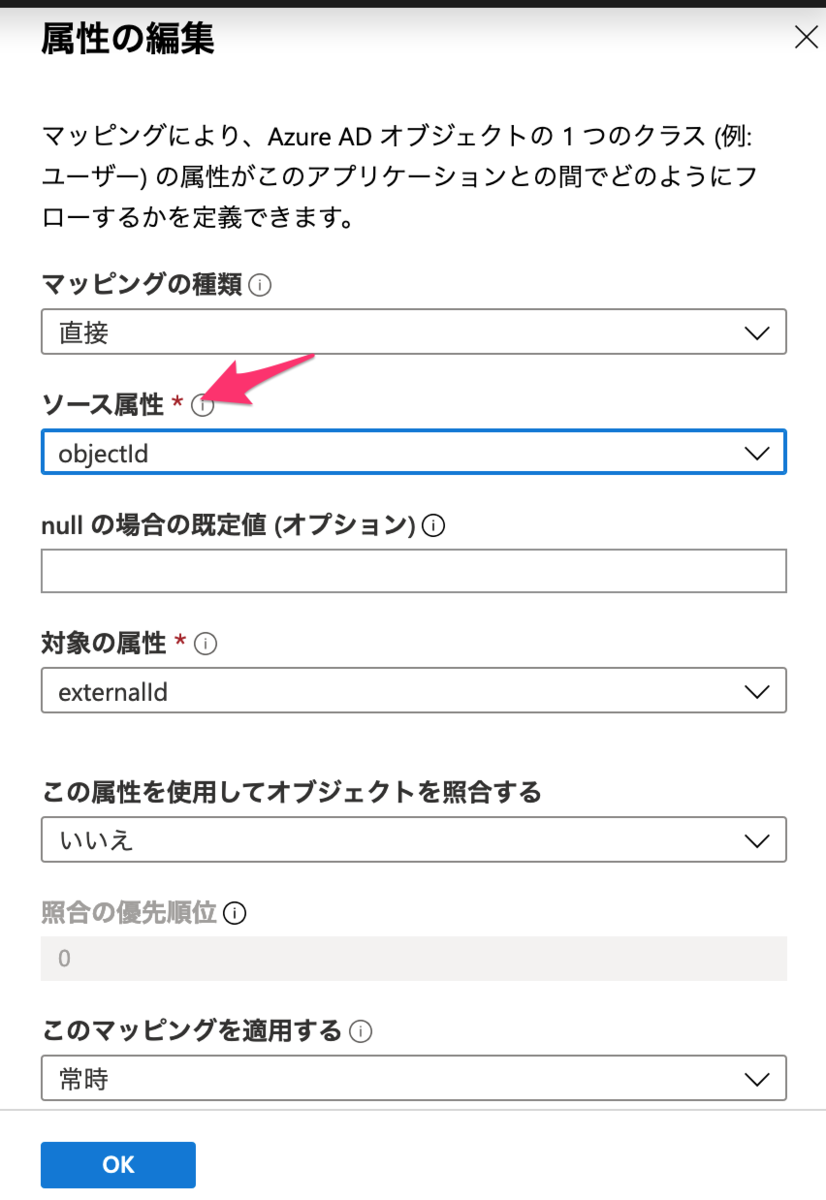This screenshot has height=1200, width=826.
Task: Click the info icon next to 照合の優先順位
Action: point(233,913)
